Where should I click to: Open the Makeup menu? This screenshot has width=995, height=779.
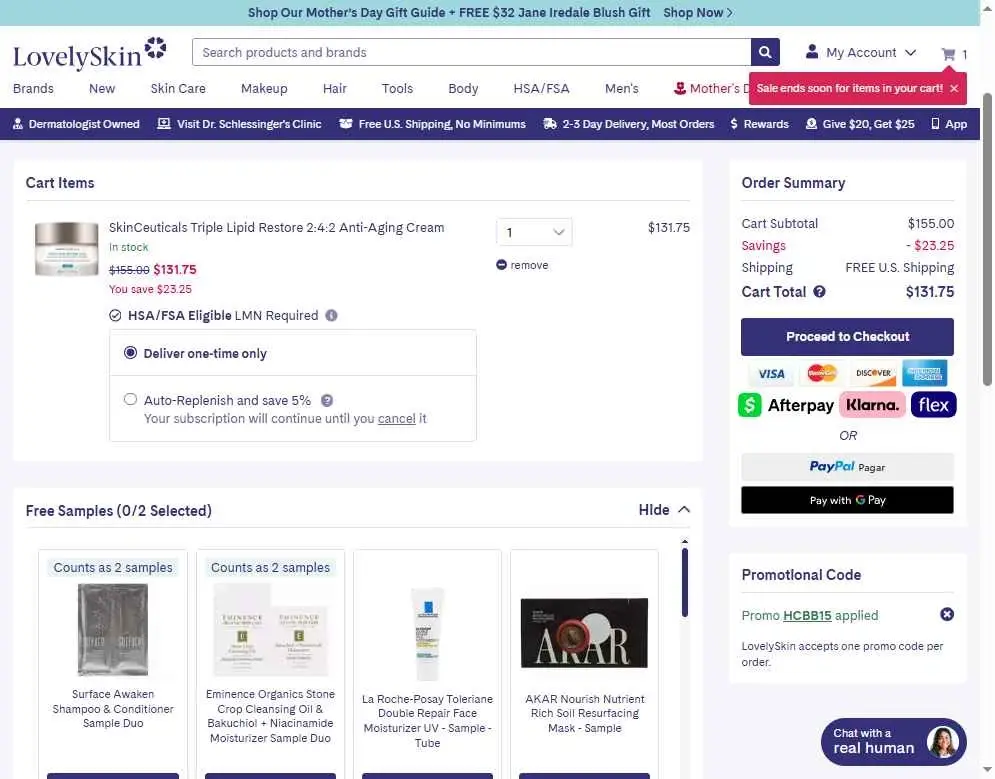point(264,88)
